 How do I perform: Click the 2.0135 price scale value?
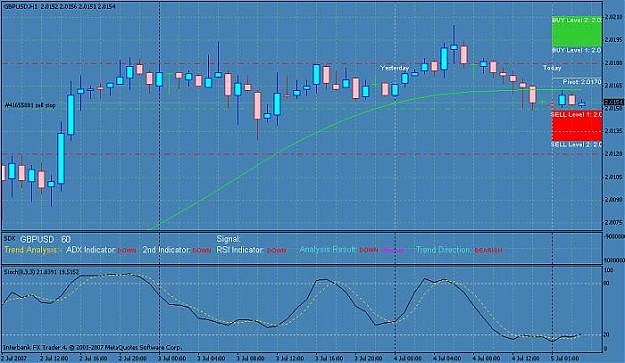[614, 131]
